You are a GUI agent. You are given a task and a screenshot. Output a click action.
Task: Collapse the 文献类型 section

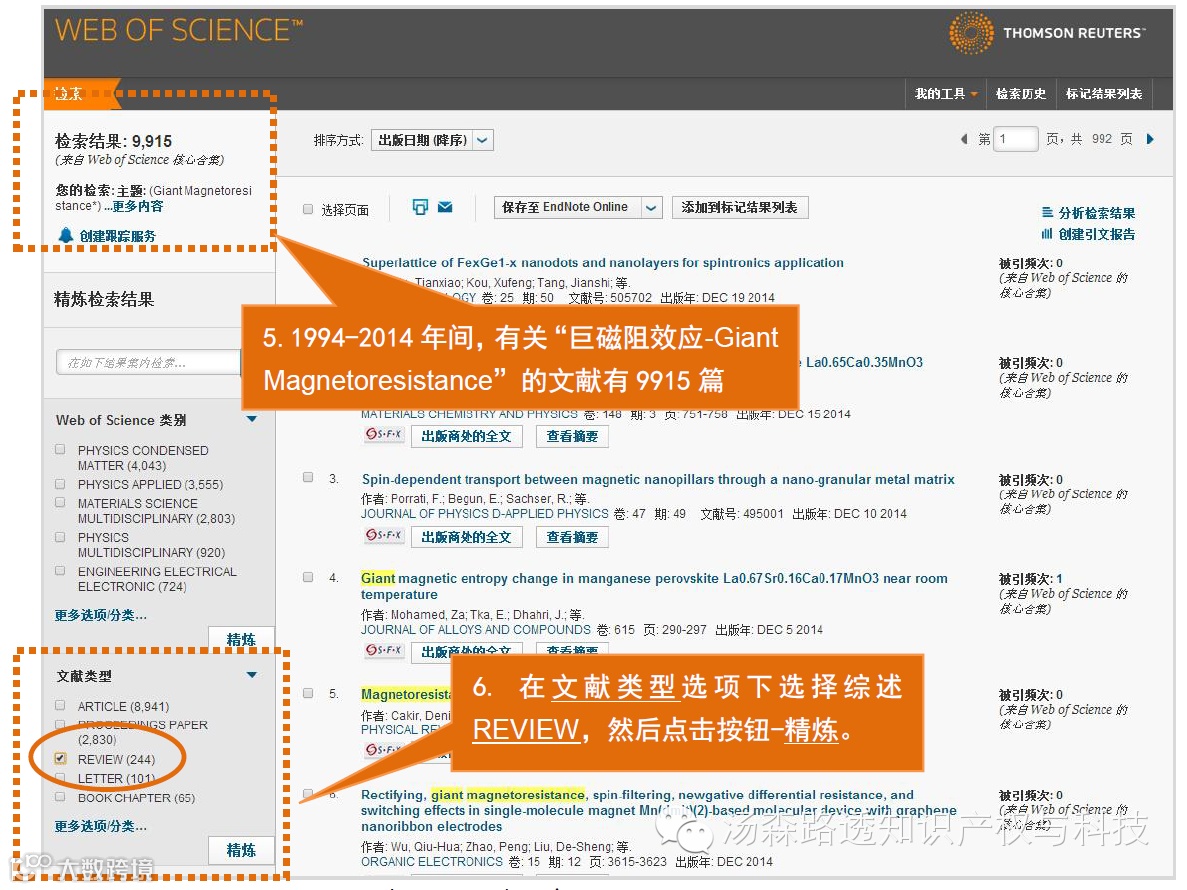(x=252, y=674)
